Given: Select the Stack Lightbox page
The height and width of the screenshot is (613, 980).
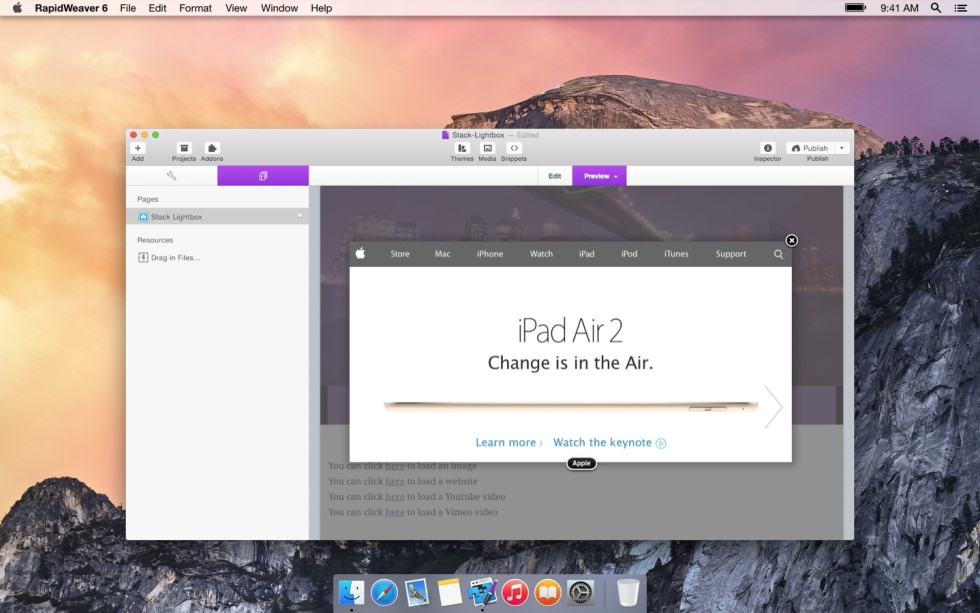Looking at the screenshot, I should tap(218, 216).
